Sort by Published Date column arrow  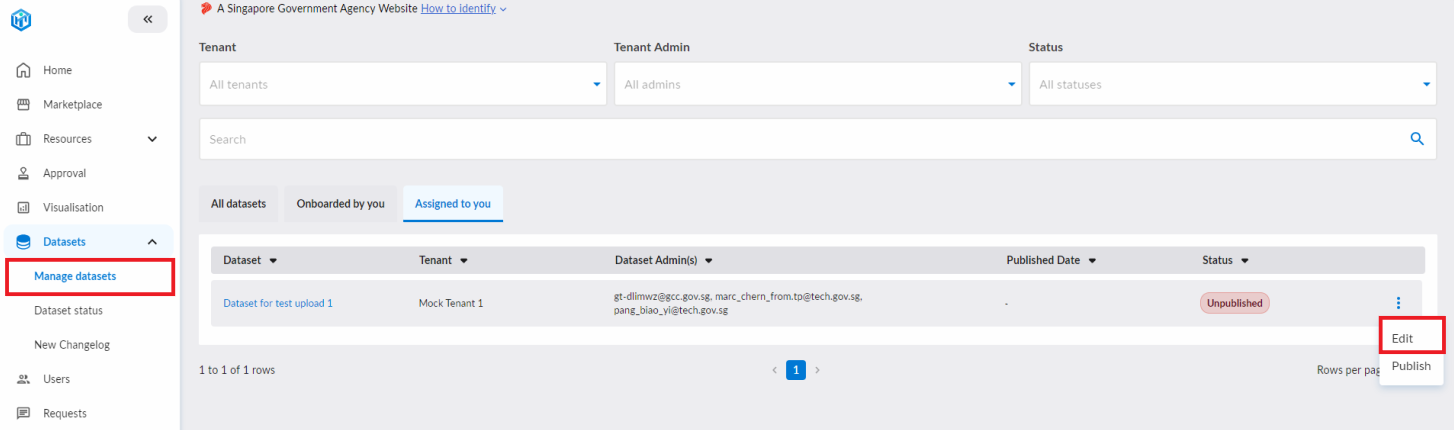[x=1092, y=261]
